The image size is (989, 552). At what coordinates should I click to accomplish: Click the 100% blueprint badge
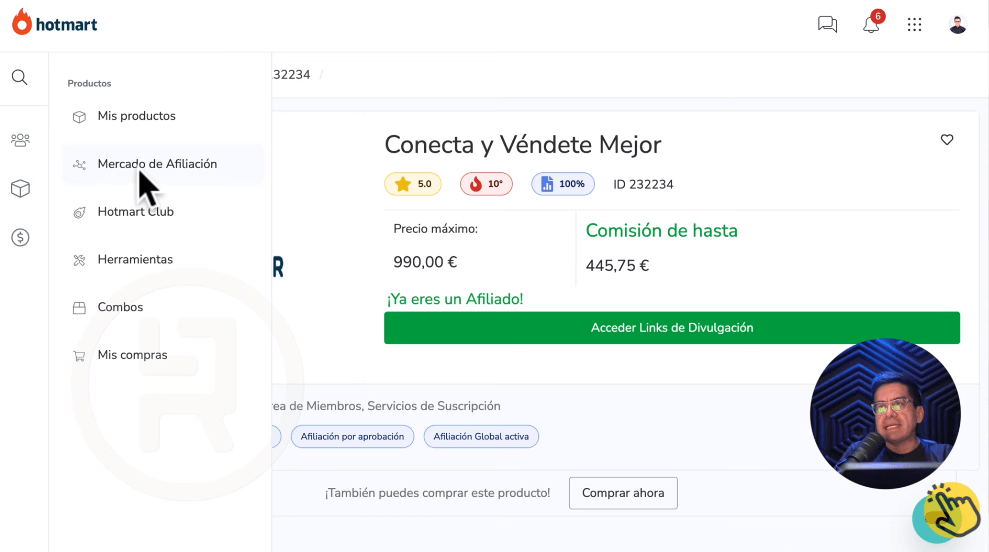(x=563, y=184)
